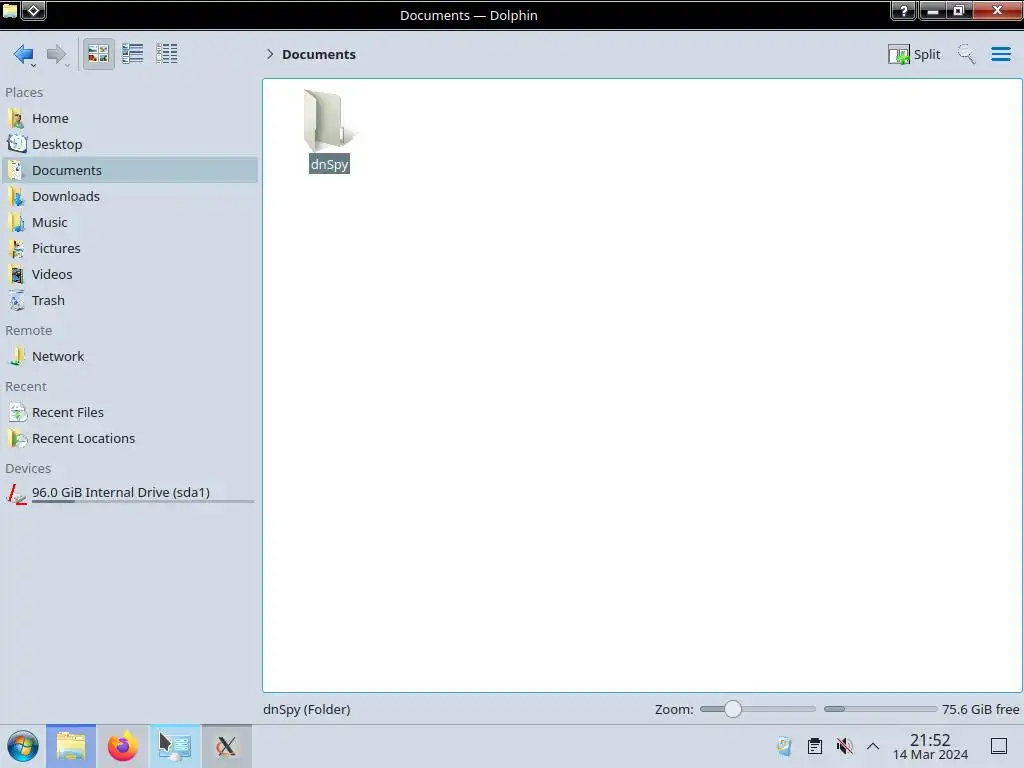Open 96.0 GiB Internal Drive (sda1)
Image resolution: width=1024 pixels, height=768 pixels.
pyautogui.click(x=130, y=493)
